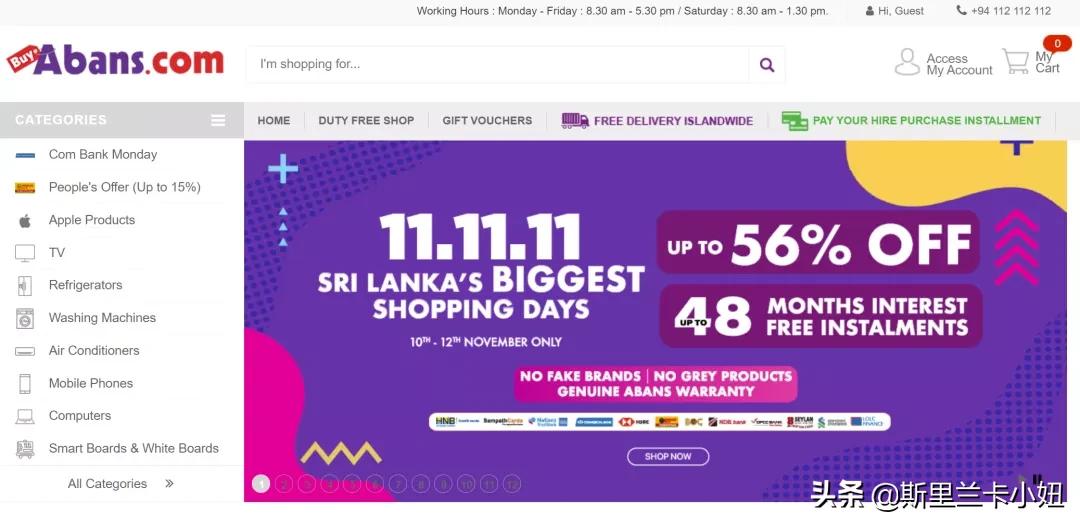
Task: Click the Mobile Phones category icon
Action: pyautogui.click(x=25, y=384)
